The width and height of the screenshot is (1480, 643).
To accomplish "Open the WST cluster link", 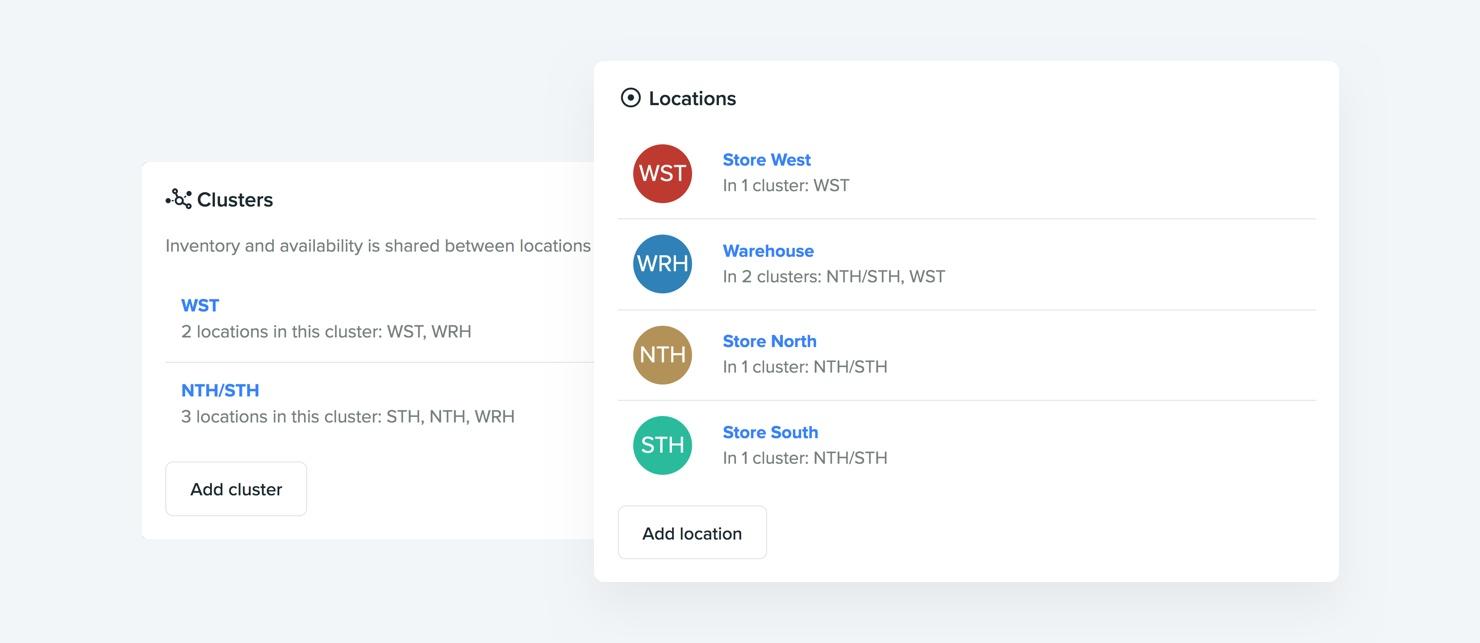I will (200, 306).
